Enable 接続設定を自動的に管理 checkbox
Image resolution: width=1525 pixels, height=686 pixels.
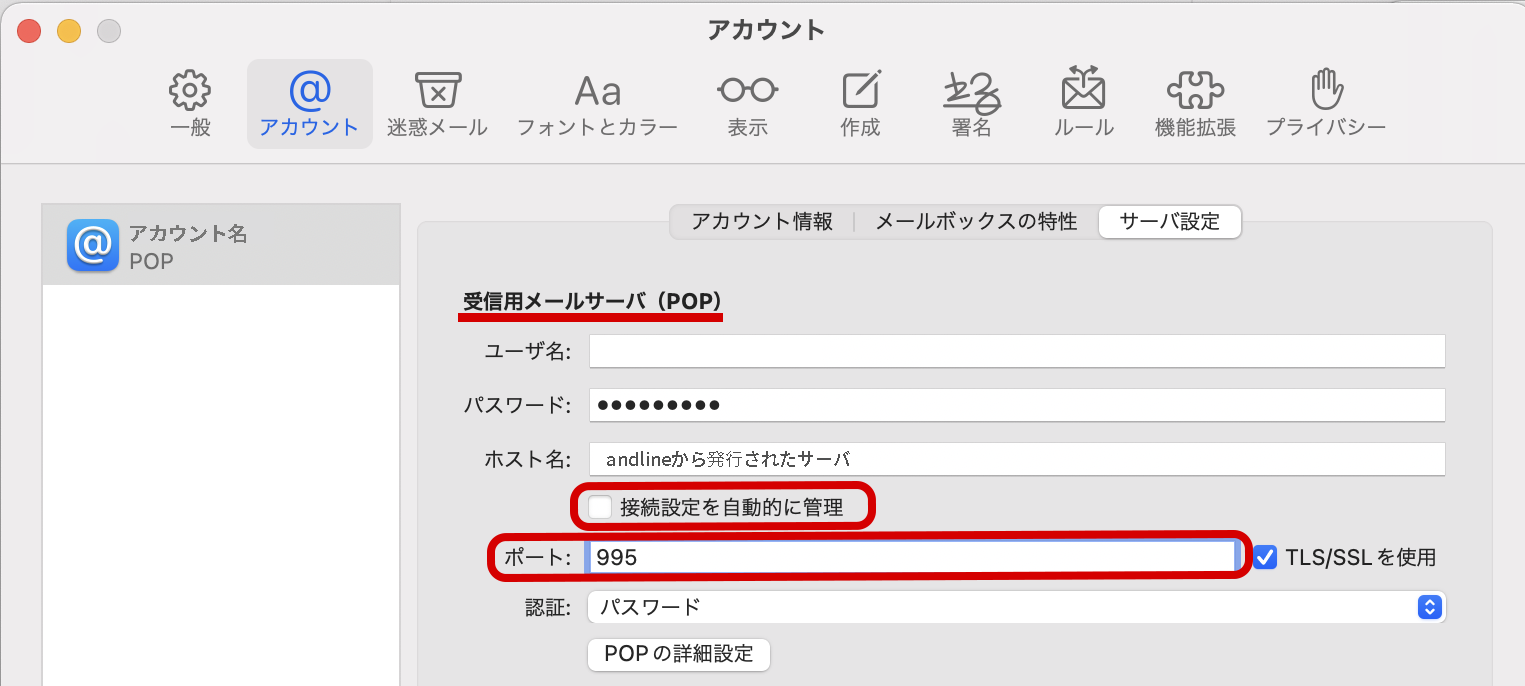[x=600, y=508]
